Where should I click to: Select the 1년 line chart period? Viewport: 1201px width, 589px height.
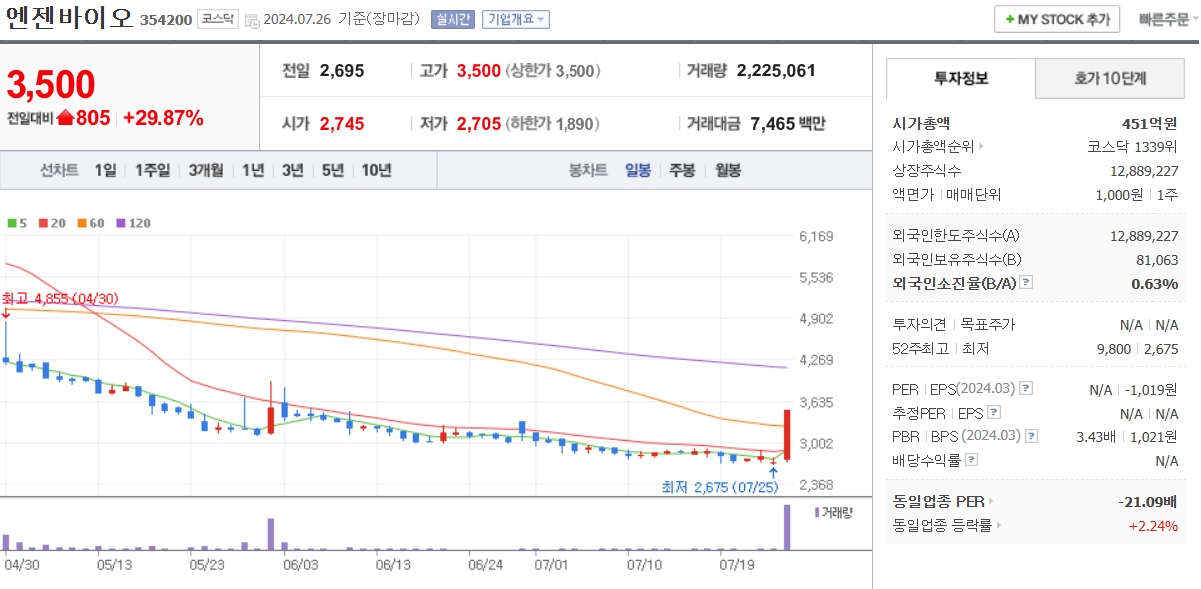point(253,170)
